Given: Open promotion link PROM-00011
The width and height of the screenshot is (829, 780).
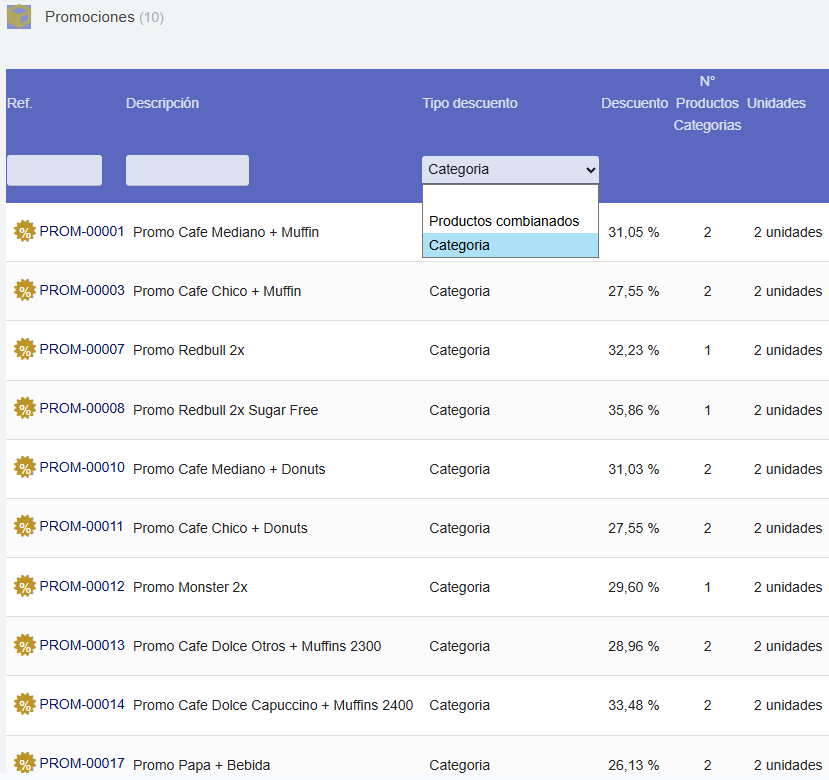Looking at the screenshot, I should click(x=82, y=527).
